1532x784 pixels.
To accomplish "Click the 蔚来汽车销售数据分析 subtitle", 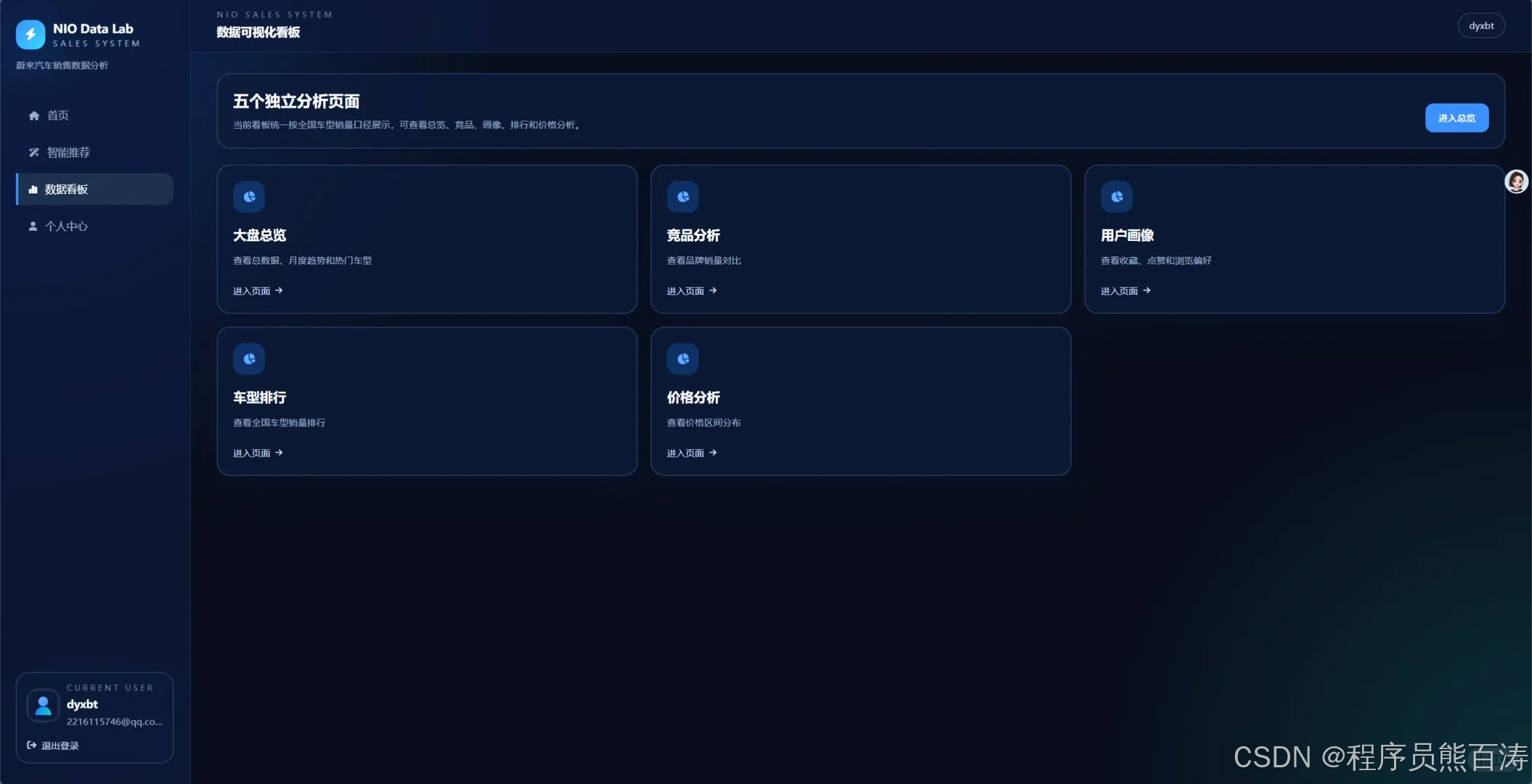I will coord(62,65).
